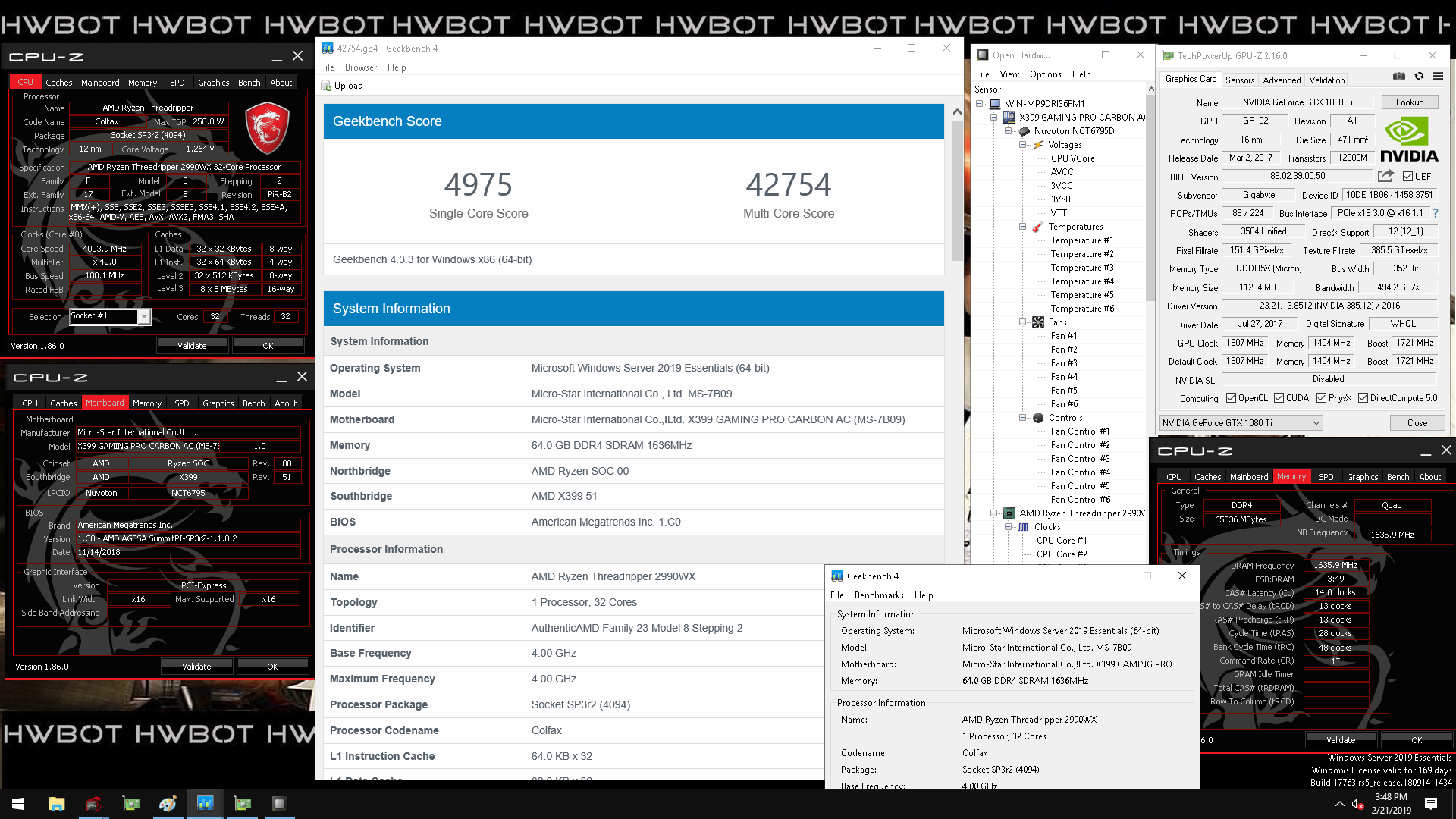This screenshot has width=1456, height=819.
Task: Toggle the CUDA checkbox
Action: [1279, 398]
